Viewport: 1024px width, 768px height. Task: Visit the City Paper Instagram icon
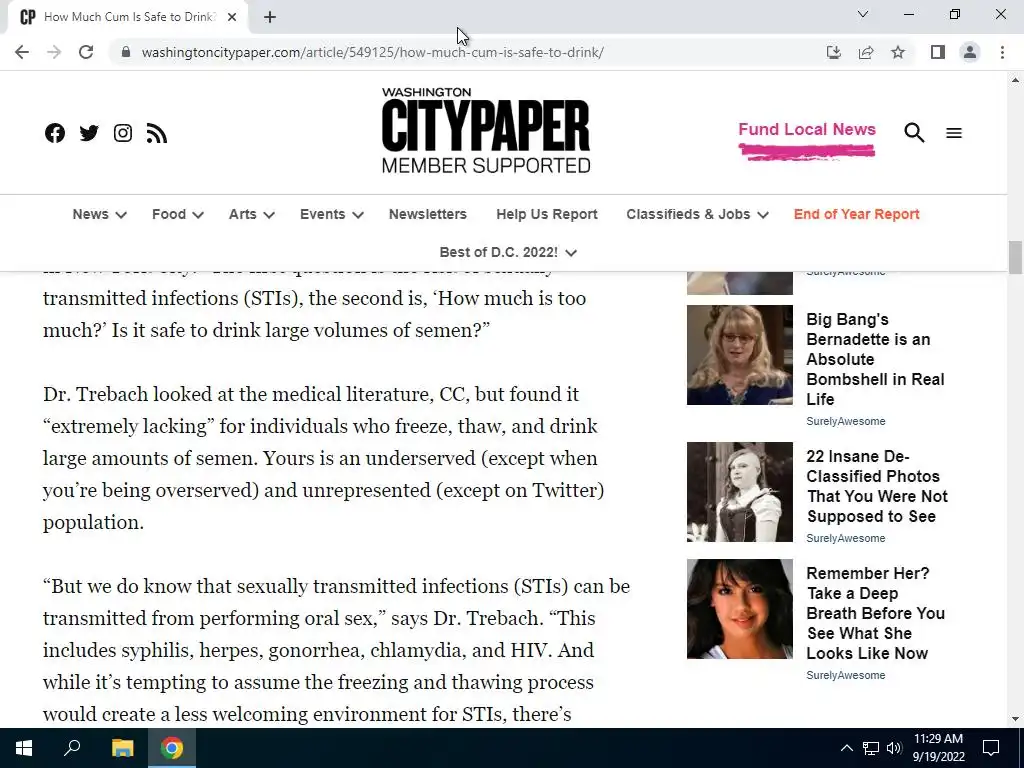click(x=123, y=133)
